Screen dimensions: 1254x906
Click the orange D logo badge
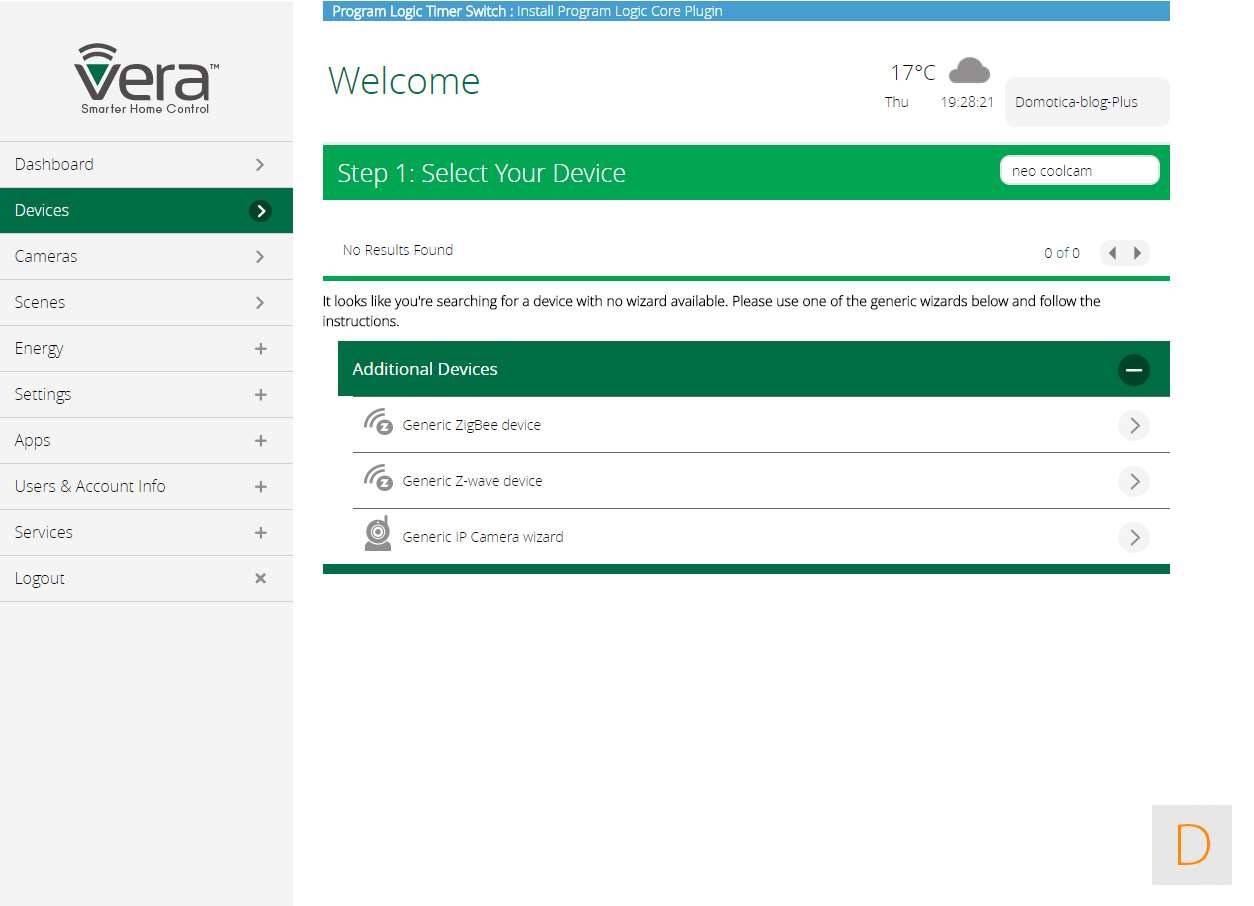pyautogui.click(x=1192, y=845)
